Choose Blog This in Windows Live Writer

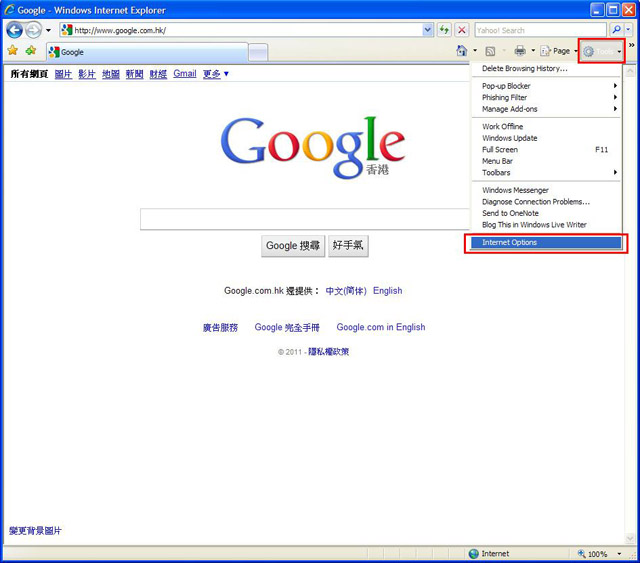click(546, 225)
